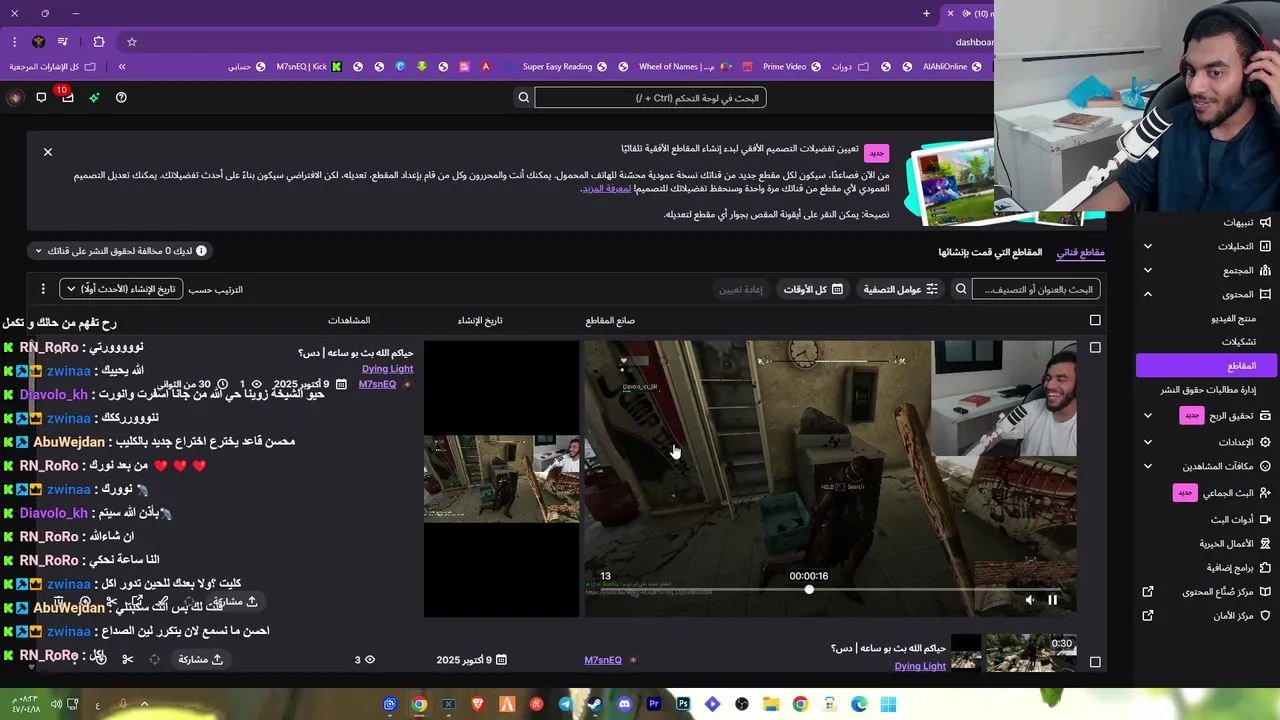Tick the checkbox of the first clip row
This screenshot has height=720, width=1280.
click(x=1095, y=347)
